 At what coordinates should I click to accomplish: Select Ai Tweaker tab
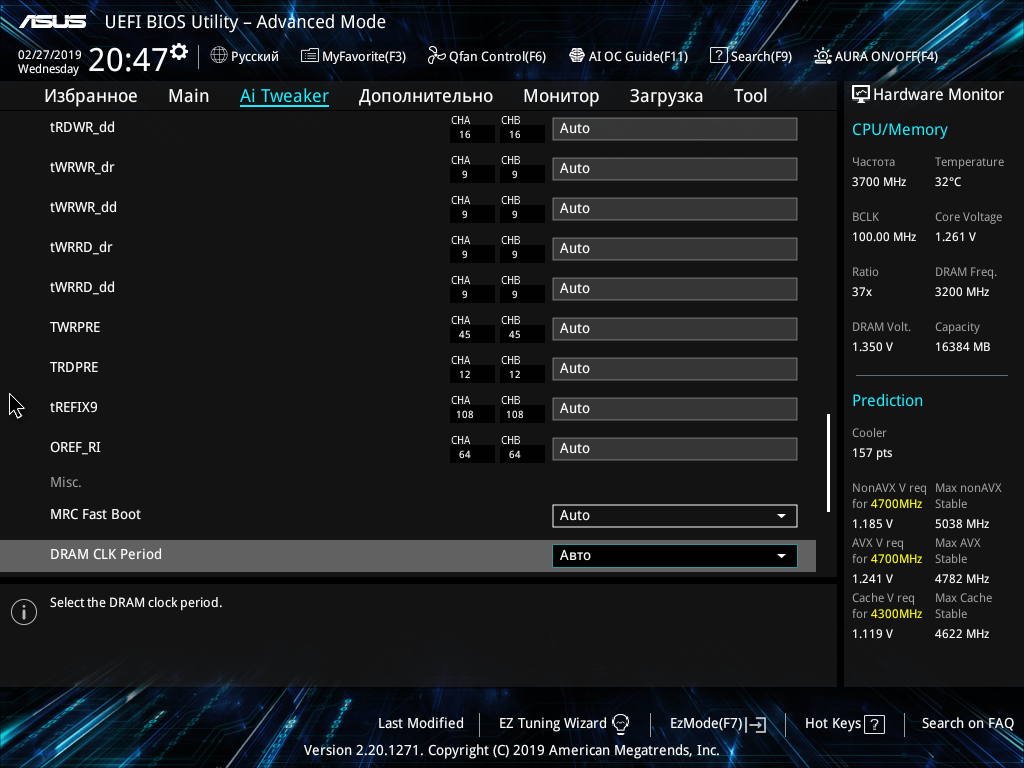click(x=284, y=96)
